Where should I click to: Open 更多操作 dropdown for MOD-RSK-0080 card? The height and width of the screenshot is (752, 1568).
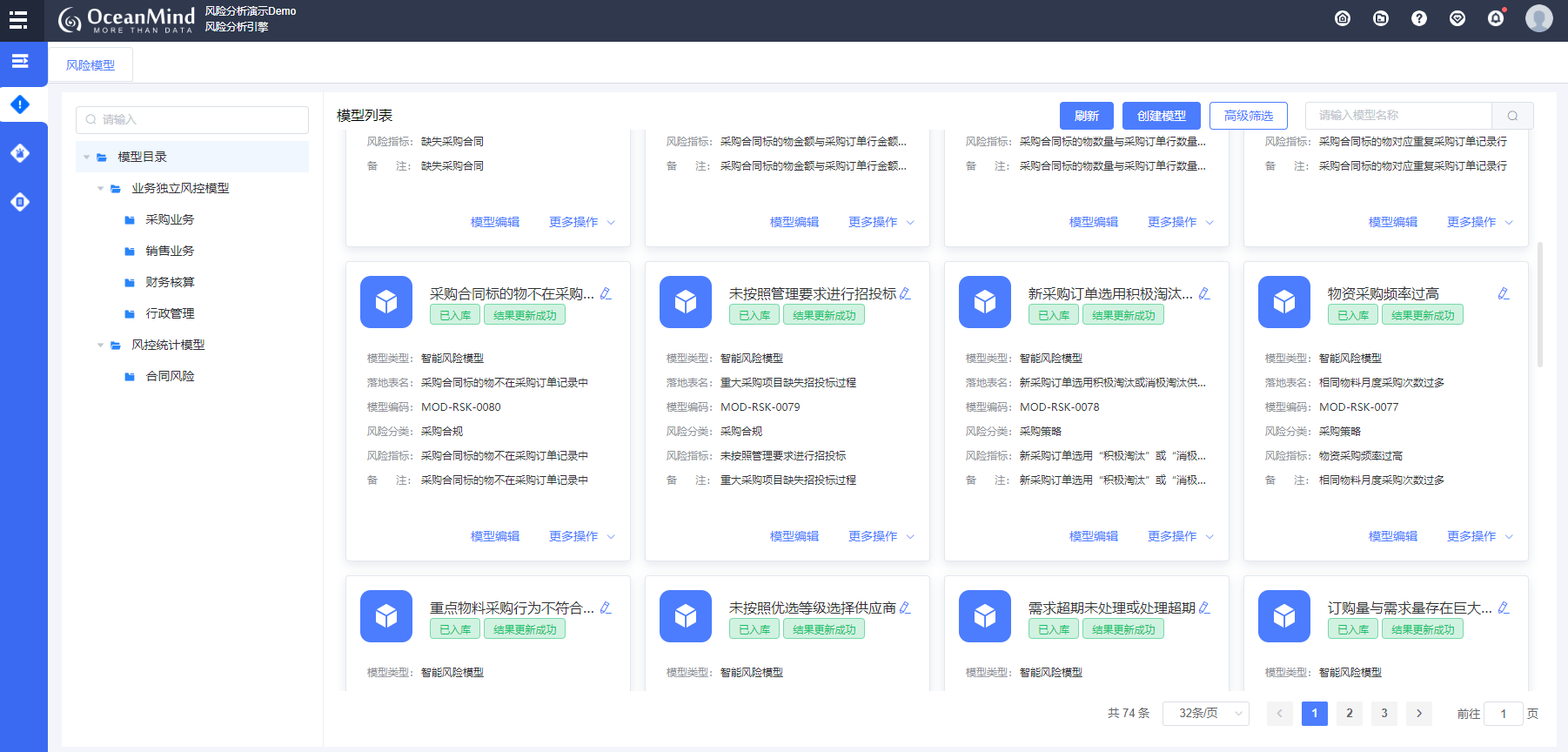582,536
